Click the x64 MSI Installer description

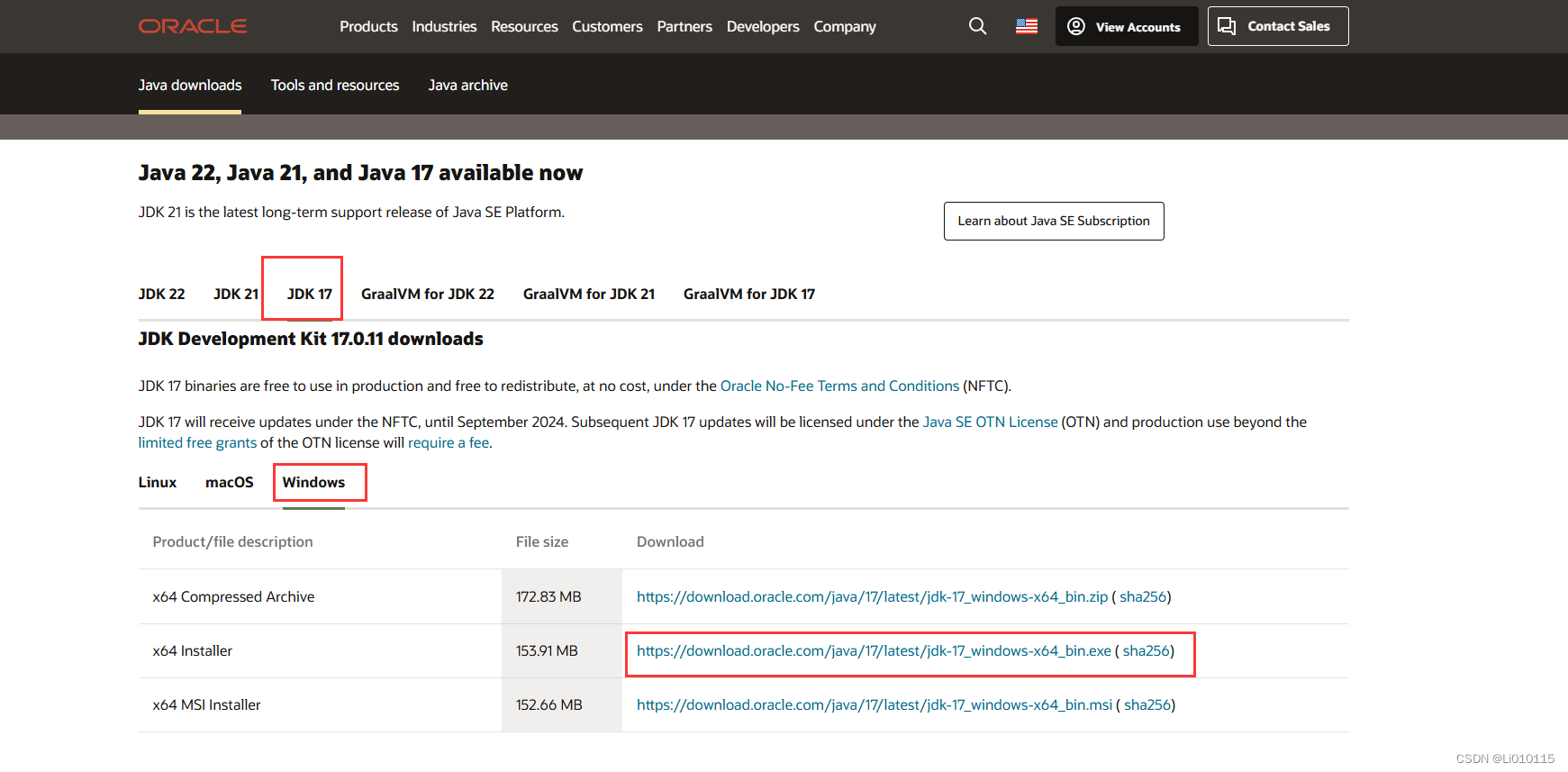click(207, 704)
